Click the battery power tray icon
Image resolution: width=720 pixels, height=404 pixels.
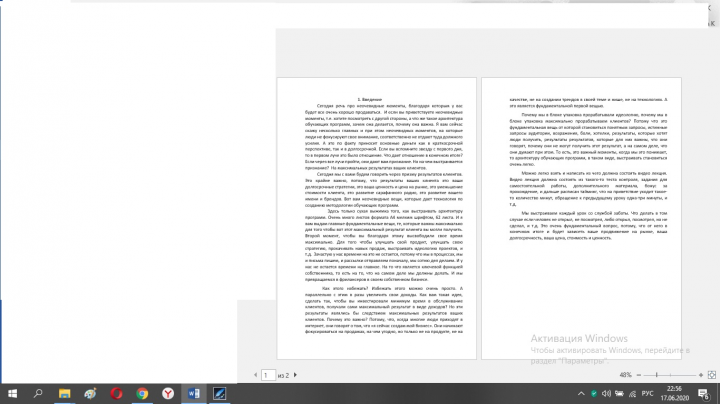[x=619, y=393]
